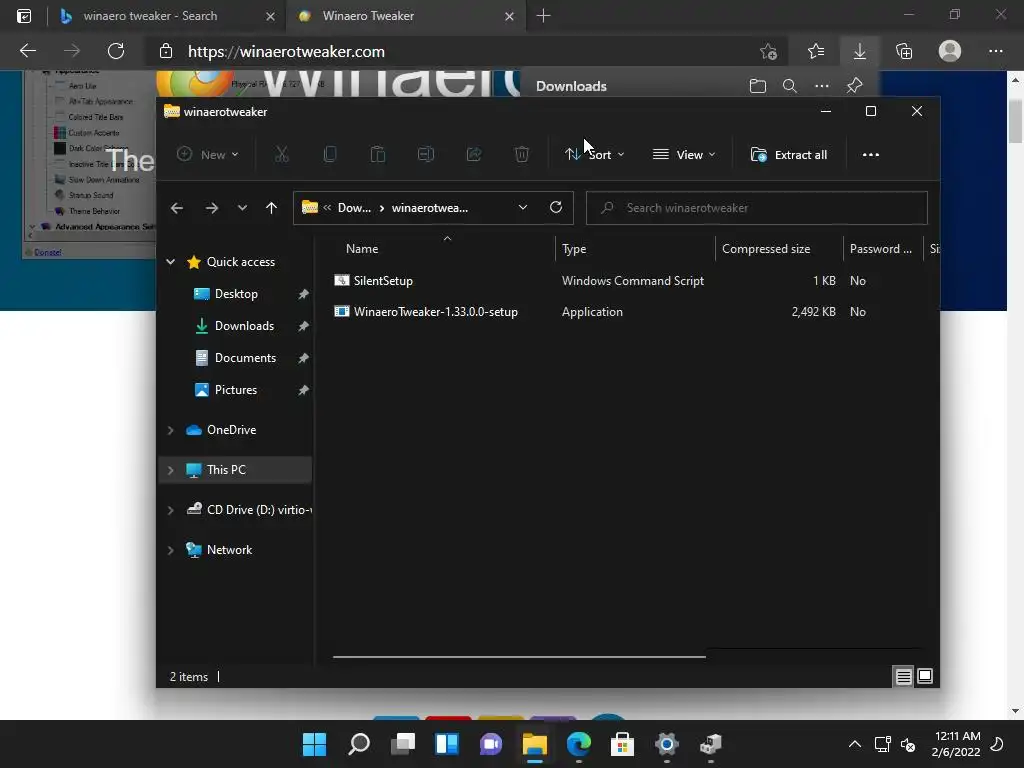Click the Cut icon in Explorer toolbar
The width and height of the screenshot is (1024, 768).
tap(281, 155)
